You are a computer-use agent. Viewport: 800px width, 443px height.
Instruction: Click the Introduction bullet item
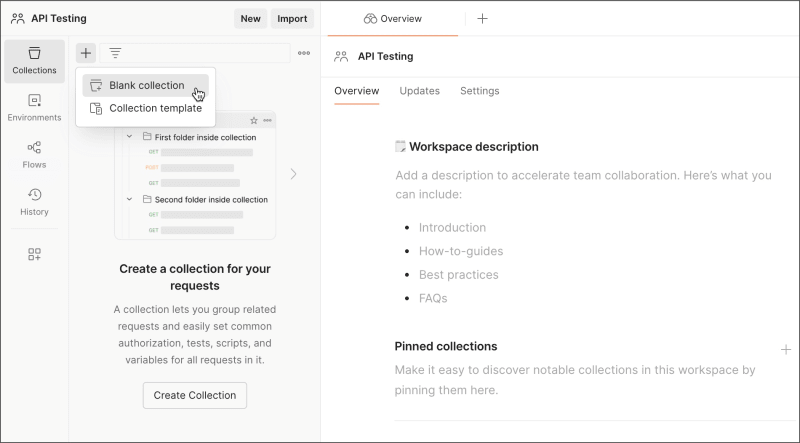[452, 228]
